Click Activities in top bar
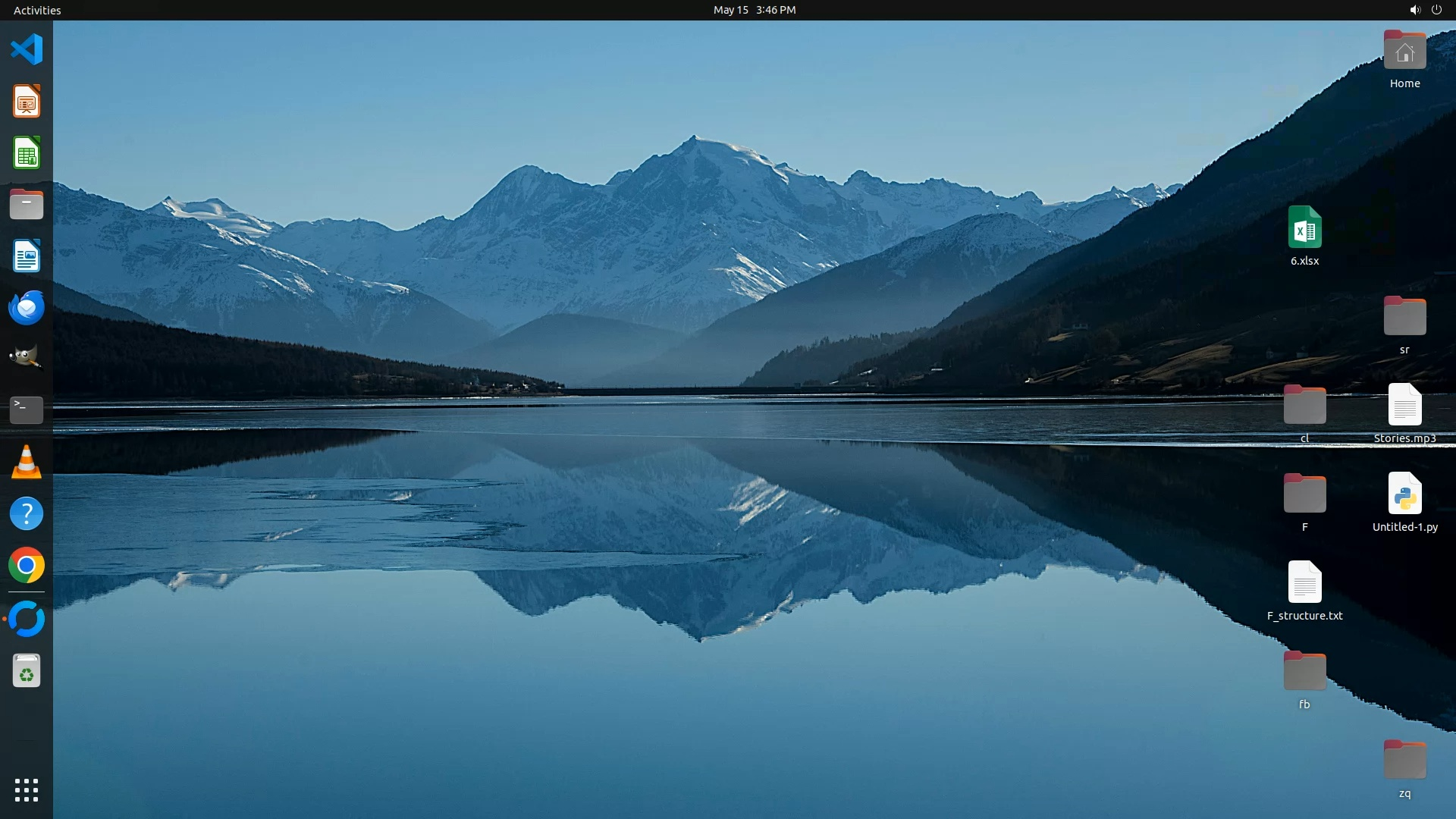 (37, 10)
